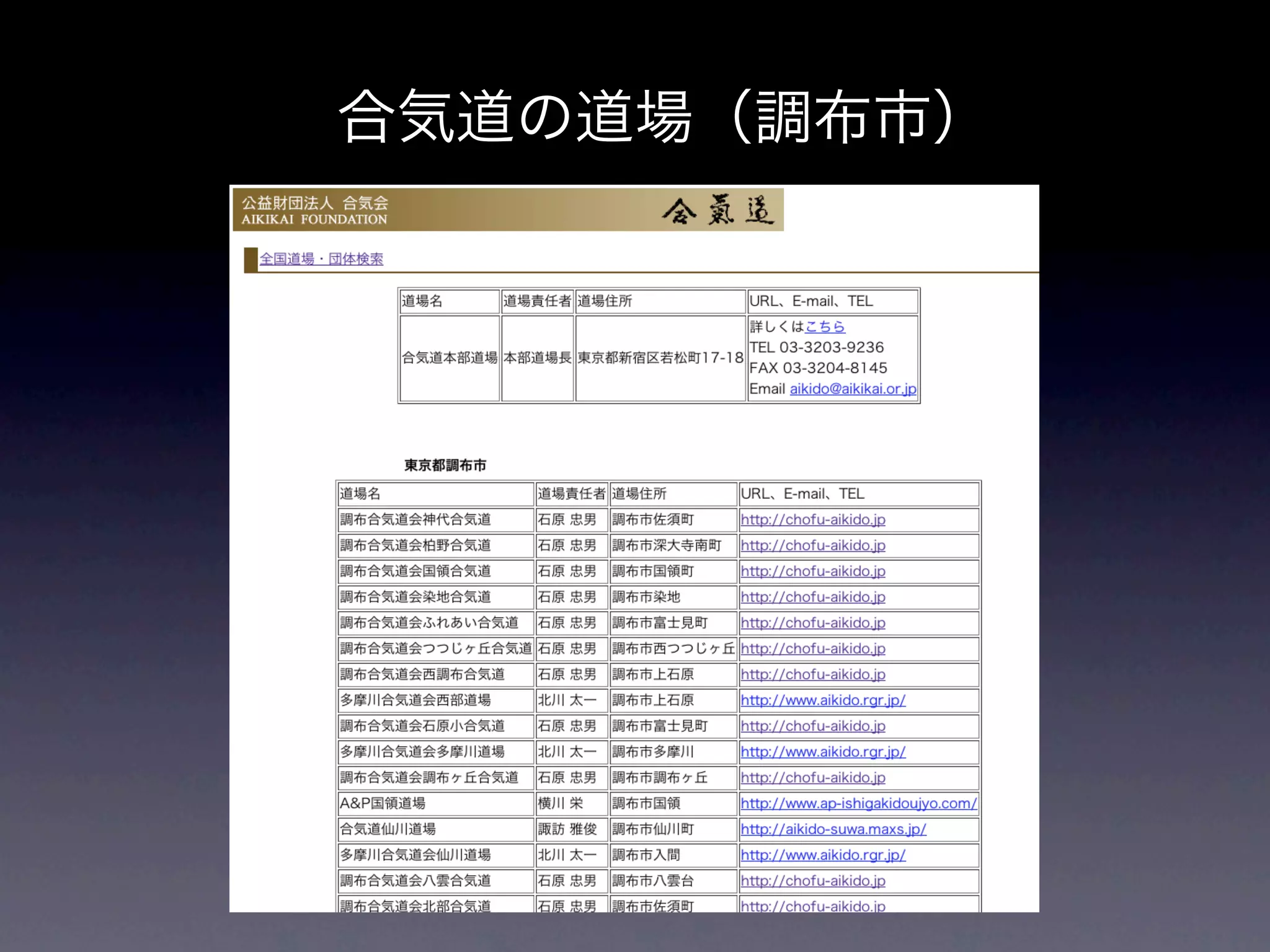Select the 調布合気道会つつじヶ丘合気道 dojo name
The height and width of the screenshot is (952, 1270).
point(436,649)
